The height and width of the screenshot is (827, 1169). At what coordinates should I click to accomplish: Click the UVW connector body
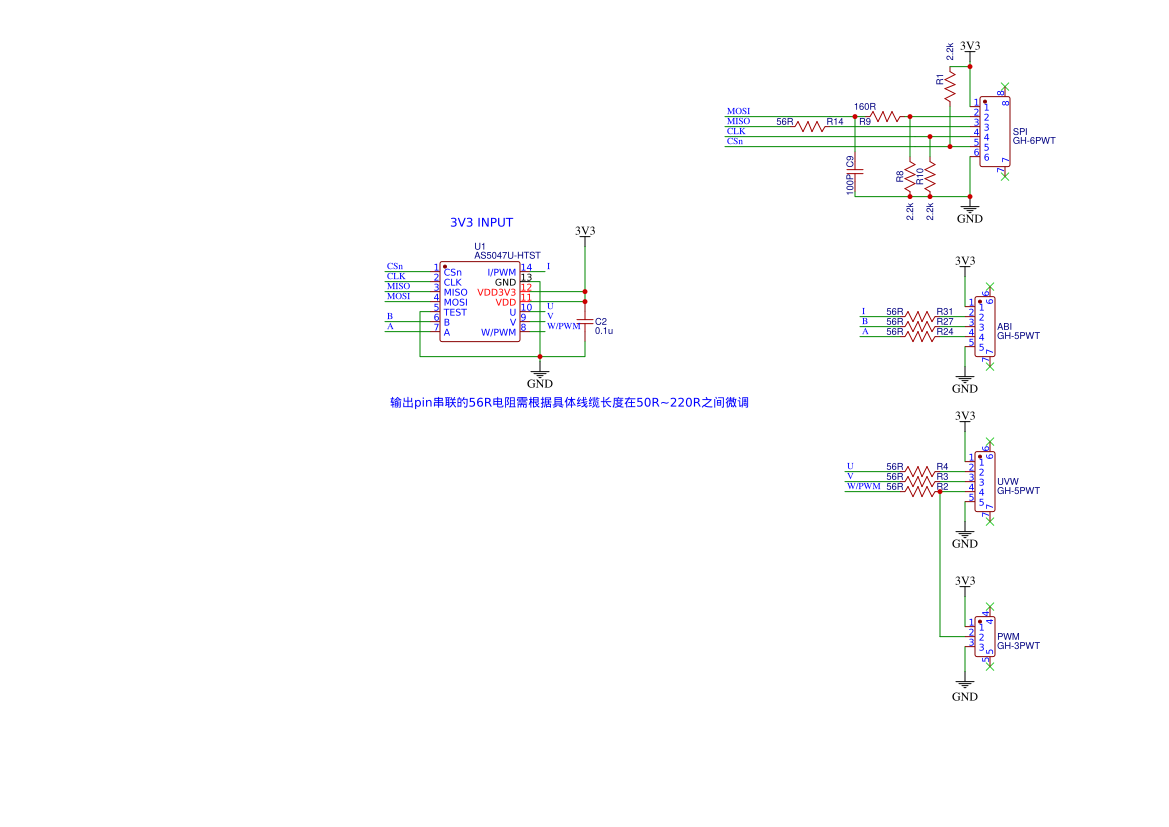pos(984,482)
